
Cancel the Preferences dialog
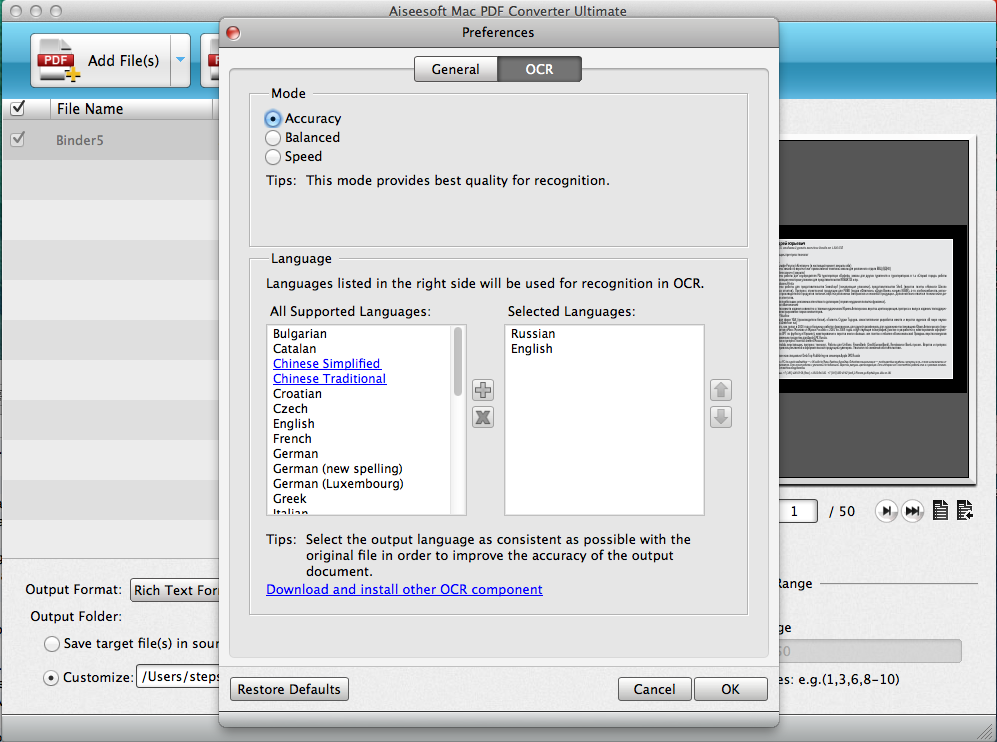pos(654,689)
